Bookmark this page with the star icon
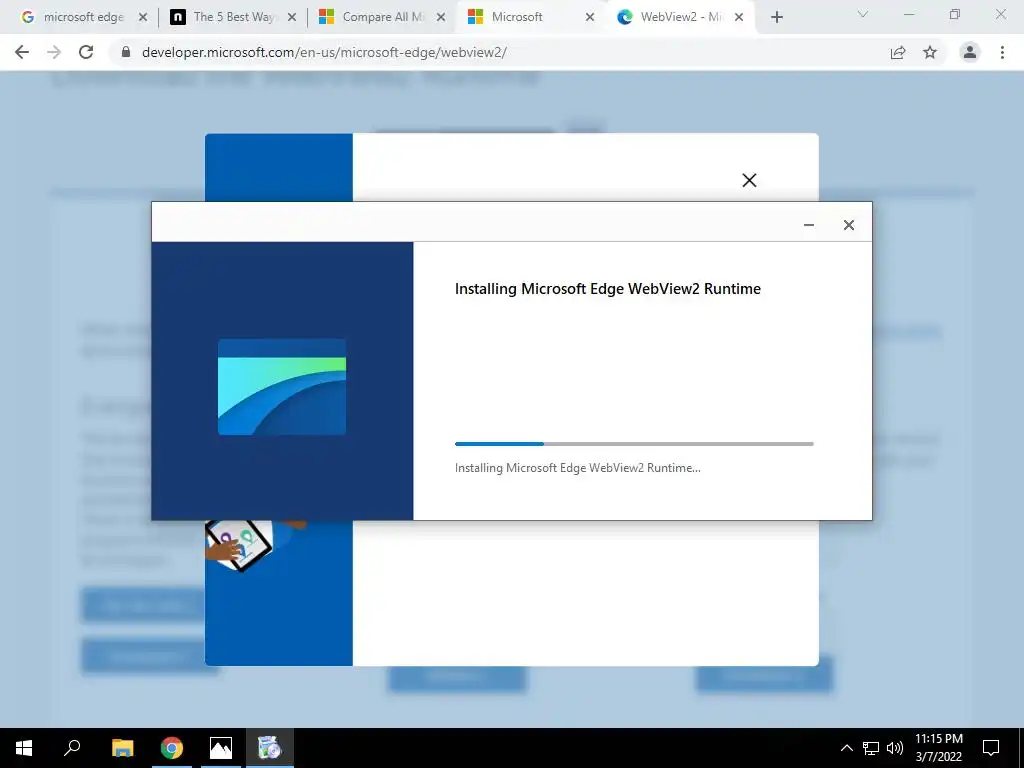This screenshot has width=1024, height=768. (930, 52)
